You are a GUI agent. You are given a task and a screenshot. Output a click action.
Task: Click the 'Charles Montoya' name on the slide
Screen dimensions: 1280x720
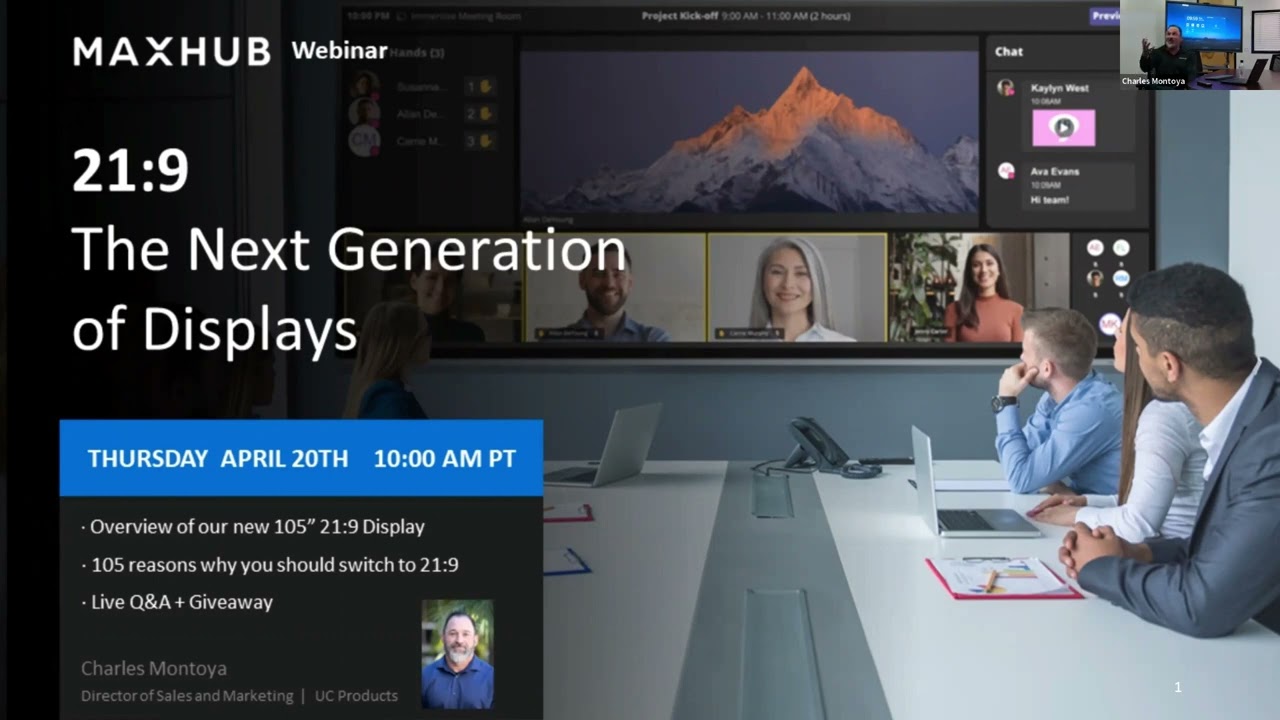154,668
